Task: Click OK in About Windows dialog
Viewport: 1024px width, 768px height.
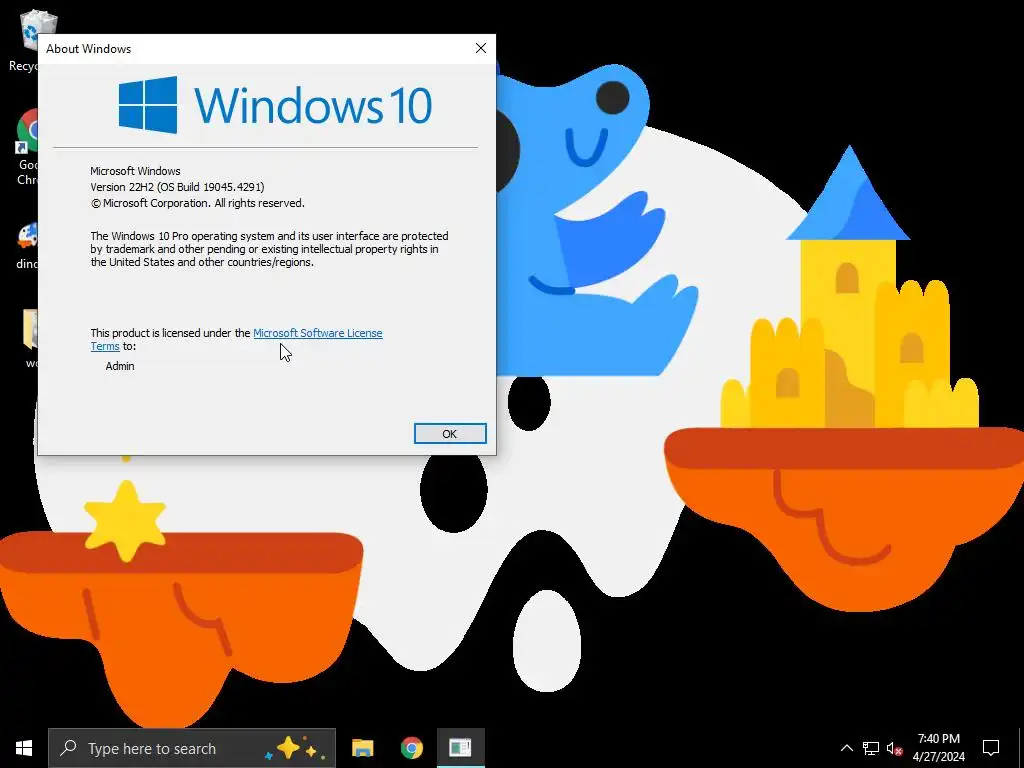Action: pyautogui.click(x=450, y=434)
